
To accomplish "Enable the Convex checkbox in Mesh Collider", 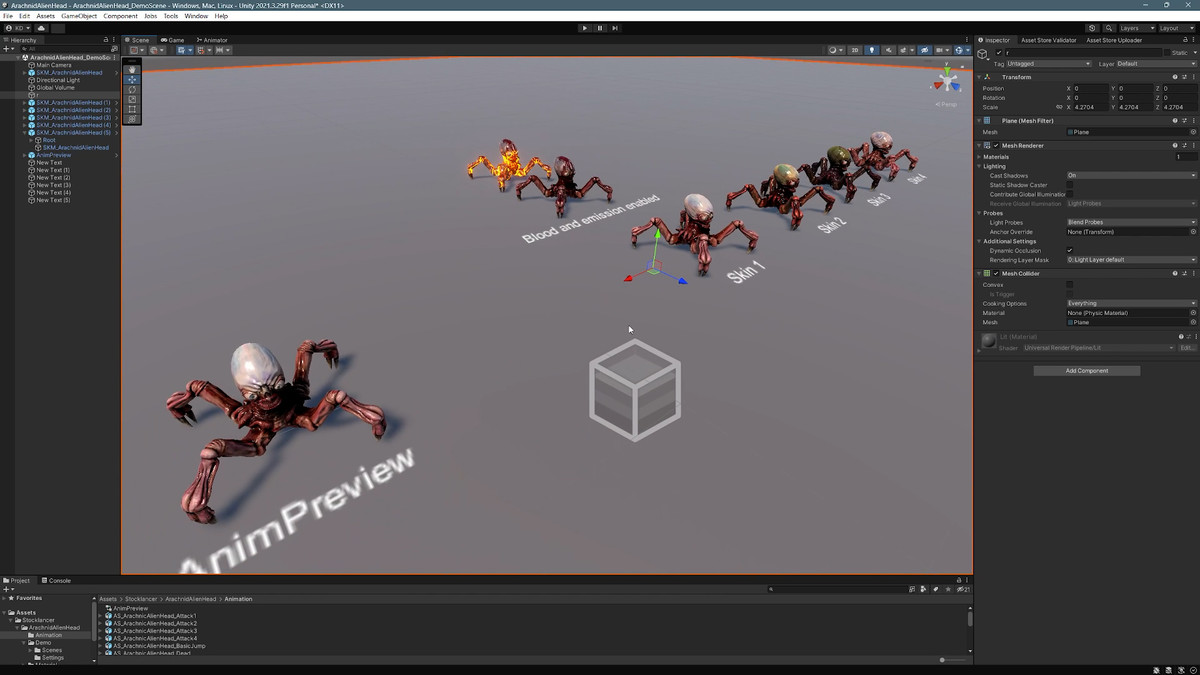I will tap(1070, 285).
